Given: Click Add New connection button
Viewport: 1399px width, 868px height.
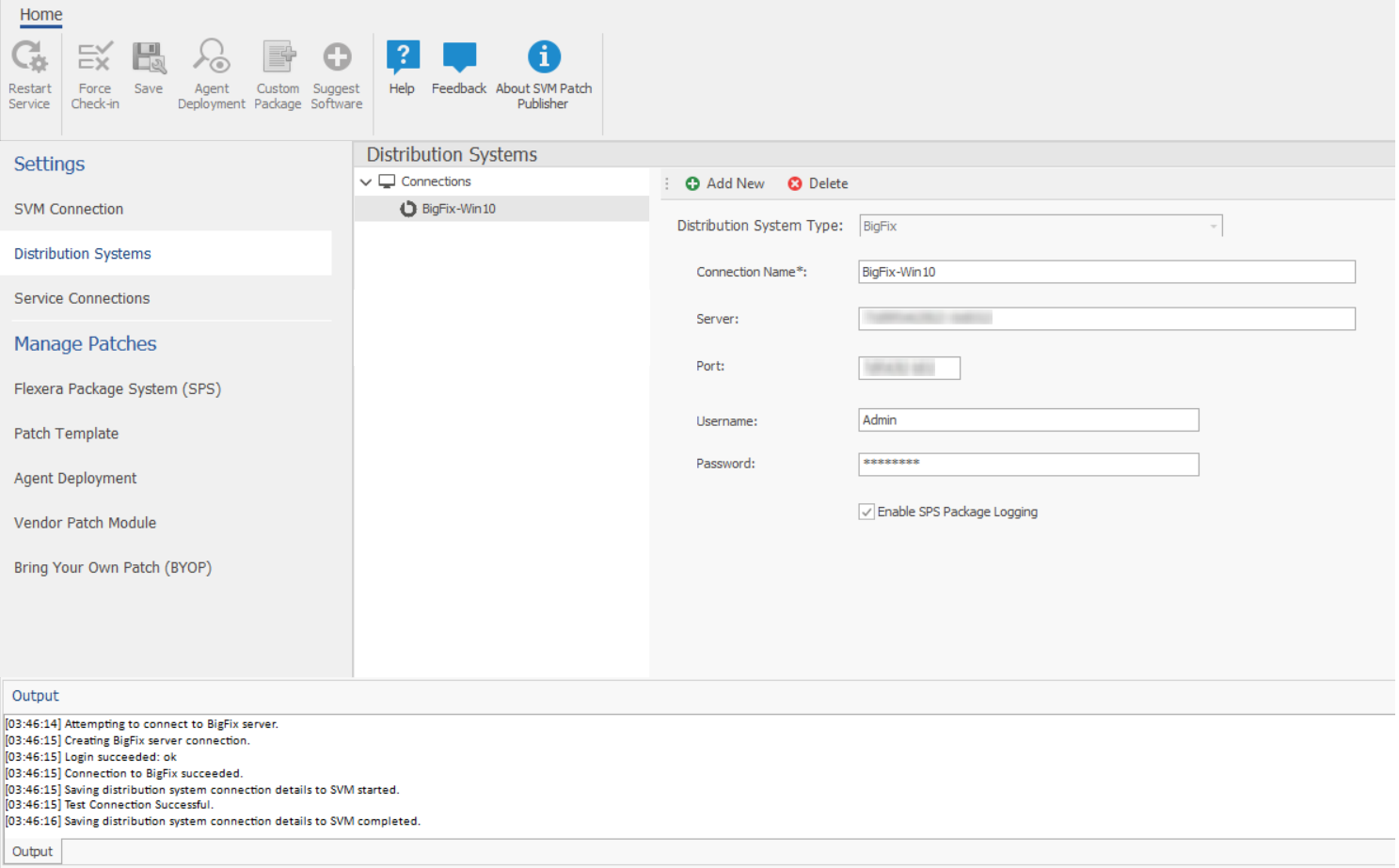Looking at the screenshot, I should tap(725, 183).
